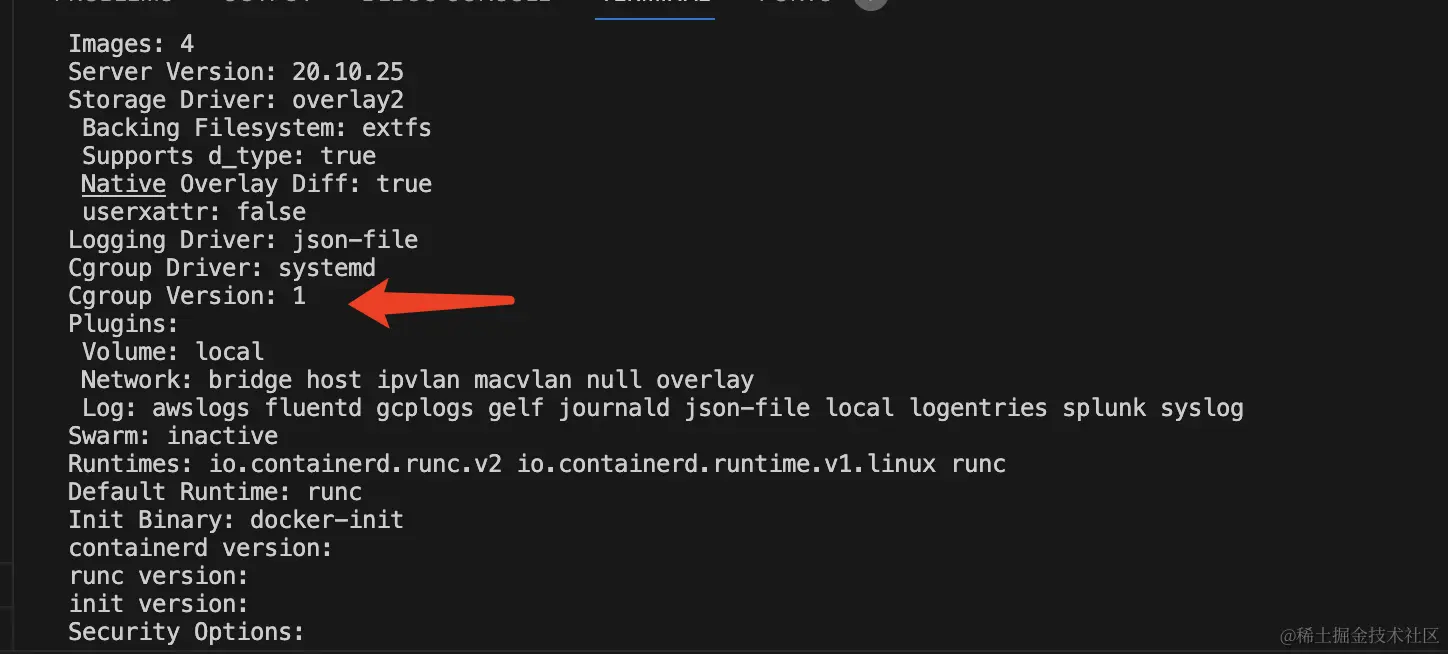Click 'Logging Driver: json-file' line
The width and height of the screenshot is (1448, 654).
pyautogui.click(x=243, y=240)
